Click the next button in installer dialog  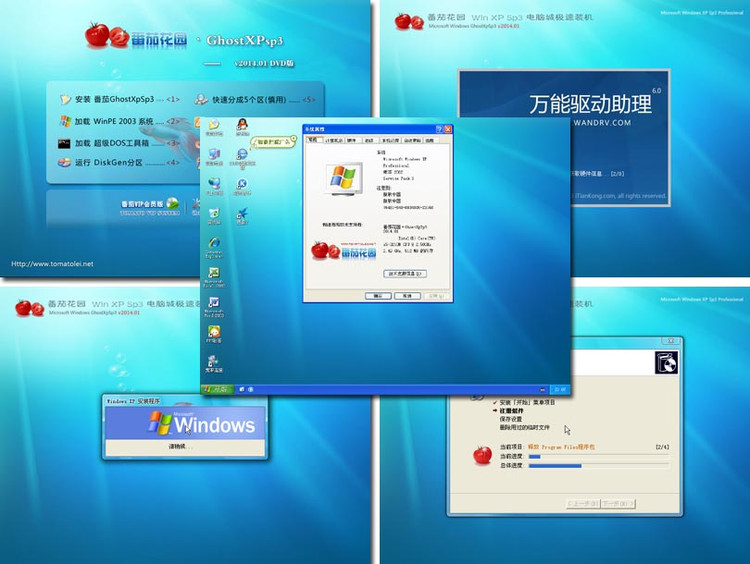click(x=618, y=504)
